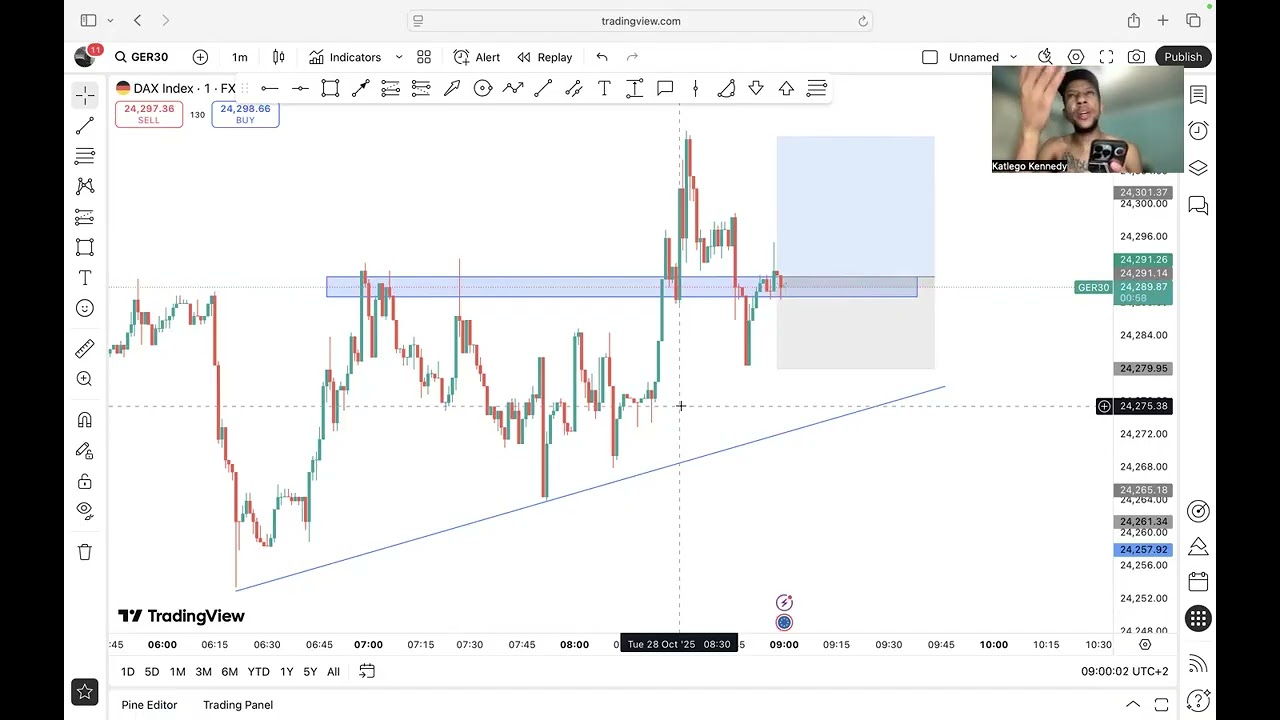The width and height of the screenshot is (1280, 720).
Task: Select the rectangle shapes tool in sidebar
Action: pos(85,247)
